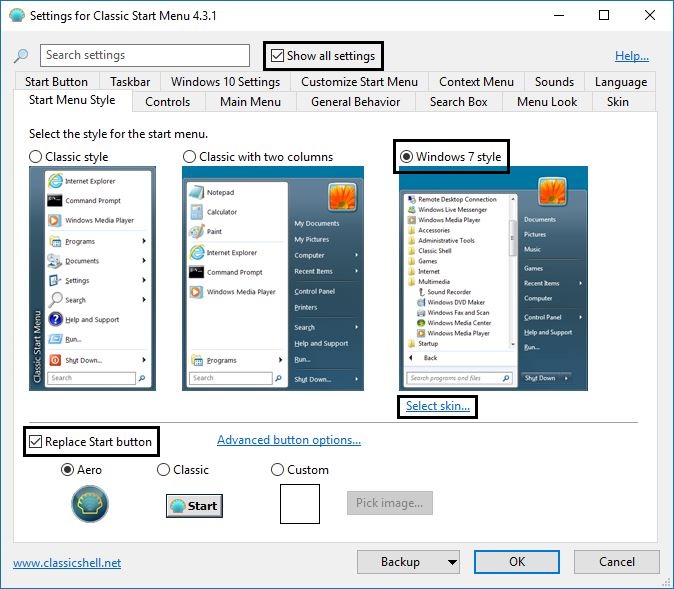Switch to the Start Button tab
The image size is (674, 589).
56,81
